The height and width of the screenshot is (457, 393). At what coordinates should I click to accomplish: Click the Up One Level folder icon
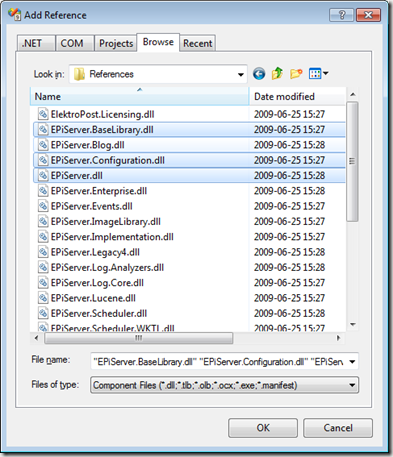point(277,73)
